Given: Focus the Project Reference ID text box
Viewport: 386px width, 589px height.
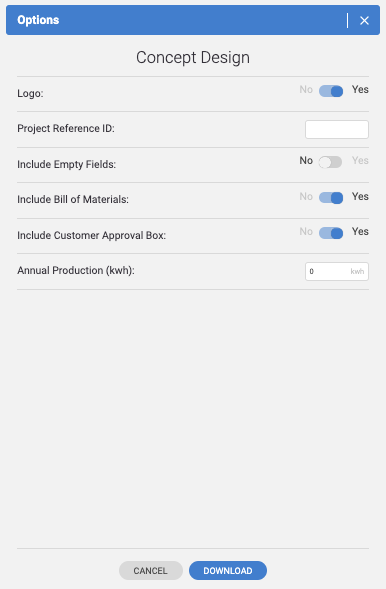Looking at the screenshot, I should pyautogui.click(x=337, y=129).
